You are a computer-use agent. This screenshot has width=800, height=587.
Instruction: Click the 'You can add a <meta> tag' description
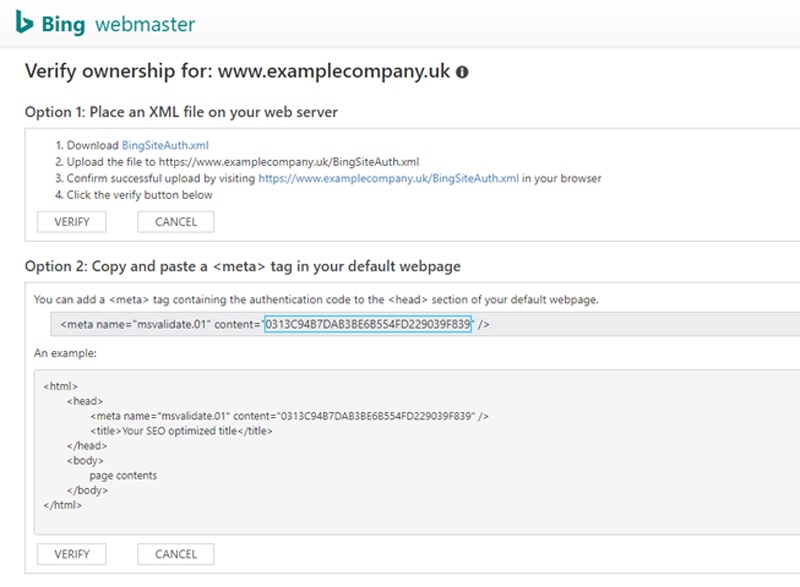click(316, 299)
